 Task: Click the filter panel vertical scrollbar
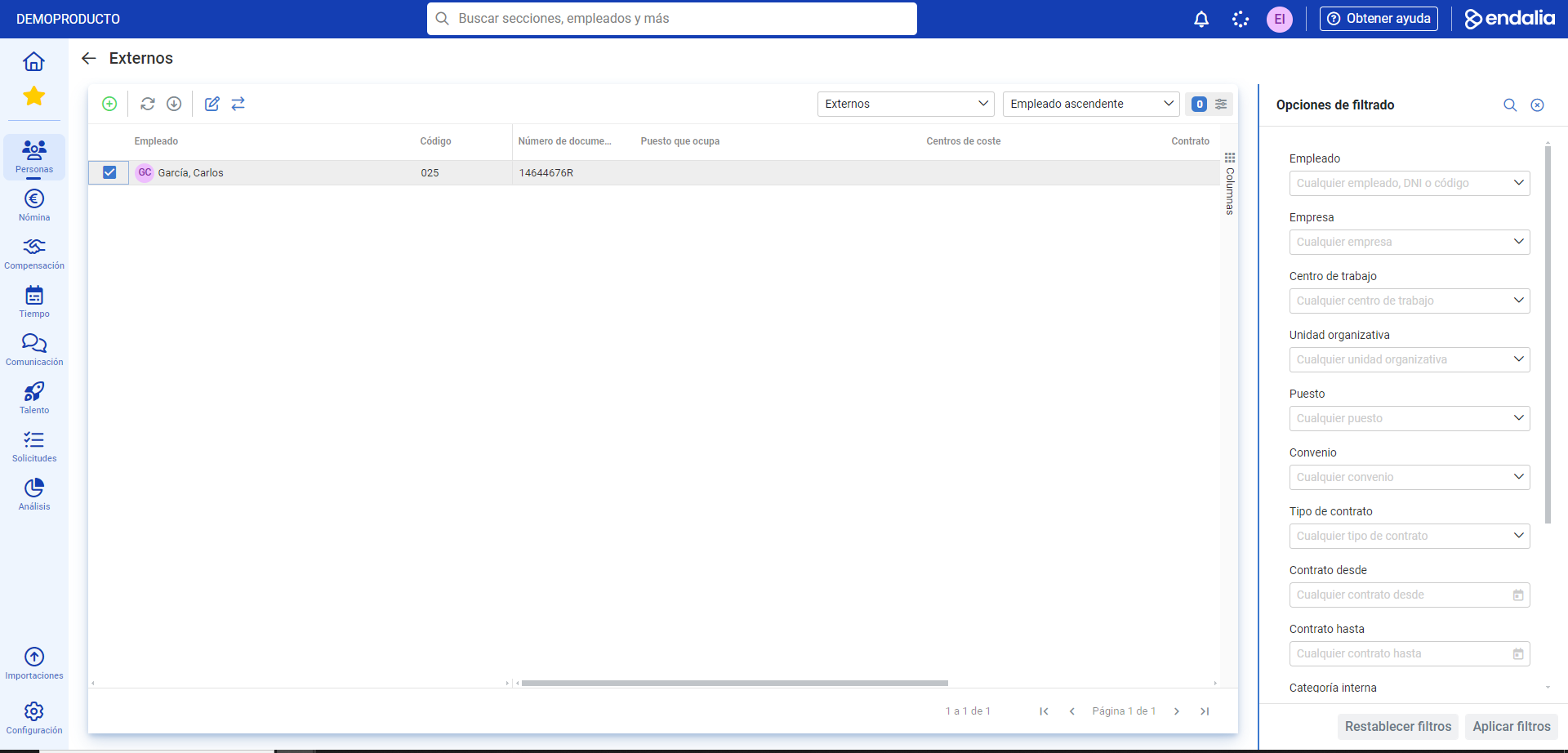click(1548, 335)
